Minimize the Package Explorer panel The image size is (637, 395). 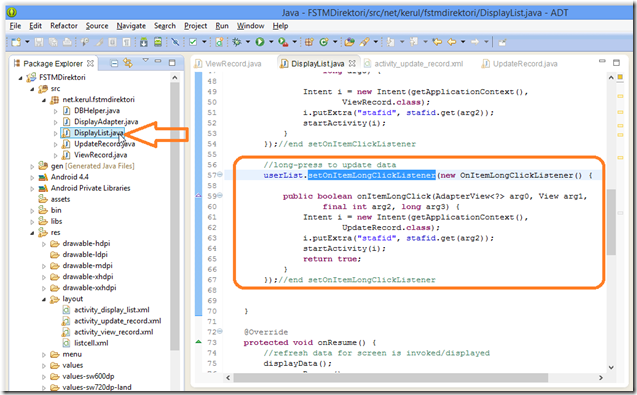click(158, 61)
